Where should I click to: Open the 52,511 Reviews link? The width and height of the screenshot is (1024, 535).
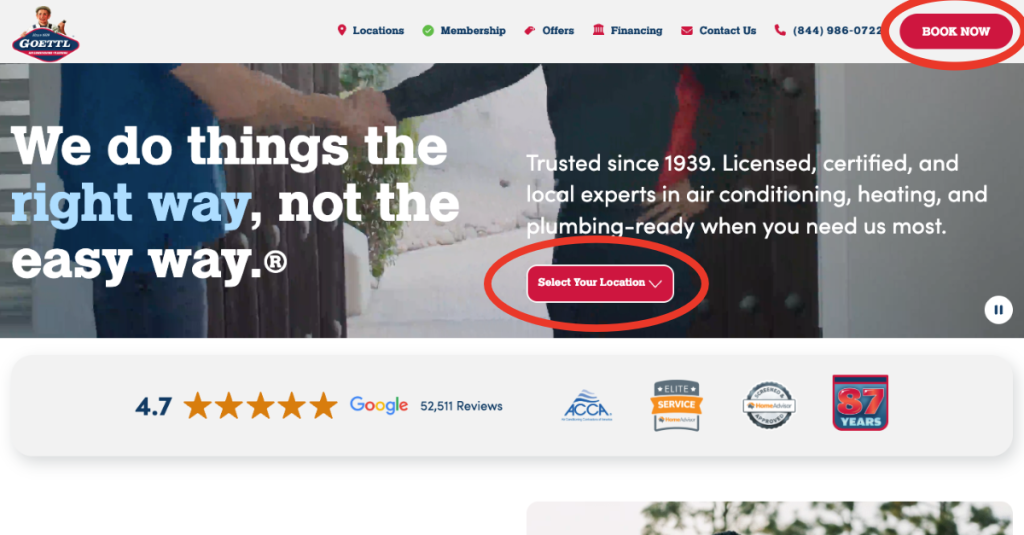(461, 406)
